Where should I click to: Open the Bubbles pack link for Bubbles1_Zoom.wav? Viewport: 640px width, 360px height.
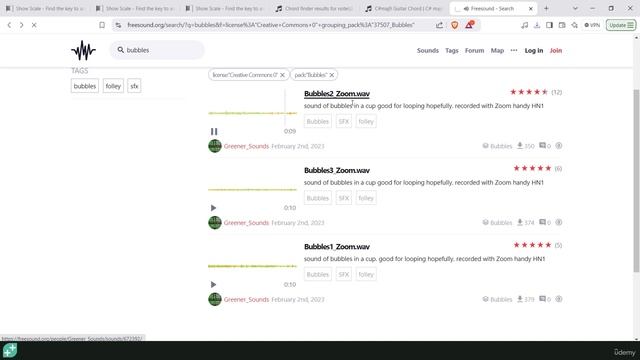(497, 299)
